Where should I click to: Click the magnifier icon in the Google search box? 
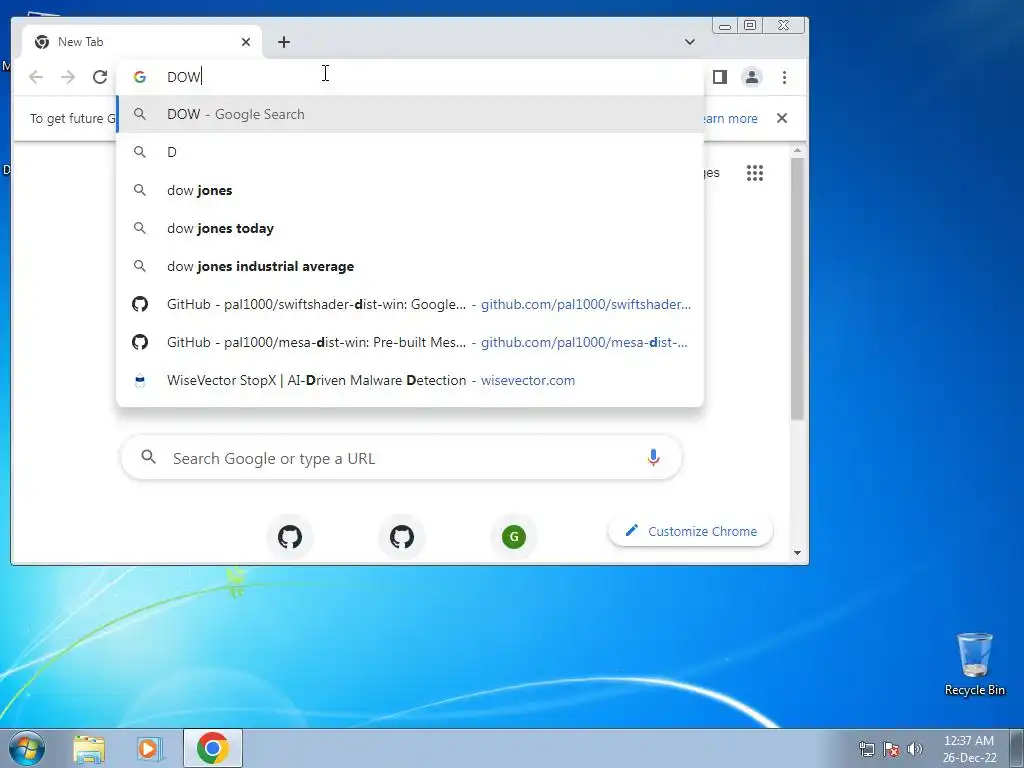tap(149, 457)
